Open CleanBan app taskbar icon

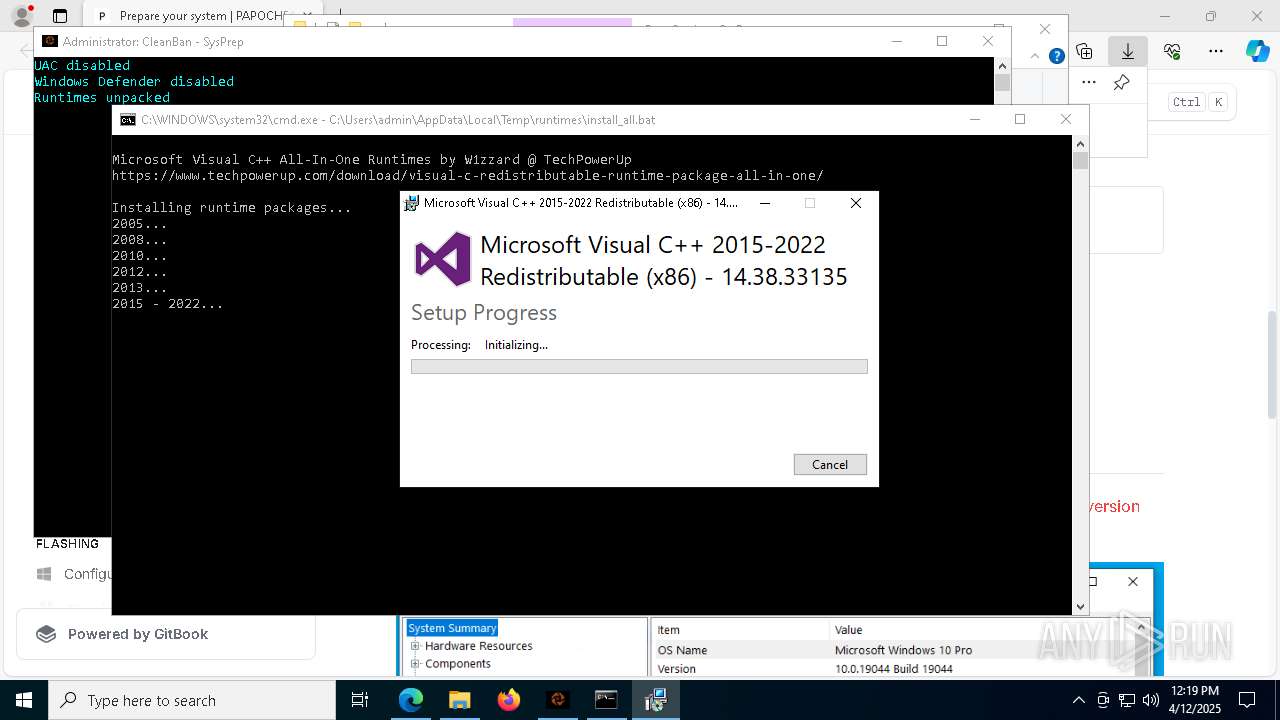click(x=558, y=700)
